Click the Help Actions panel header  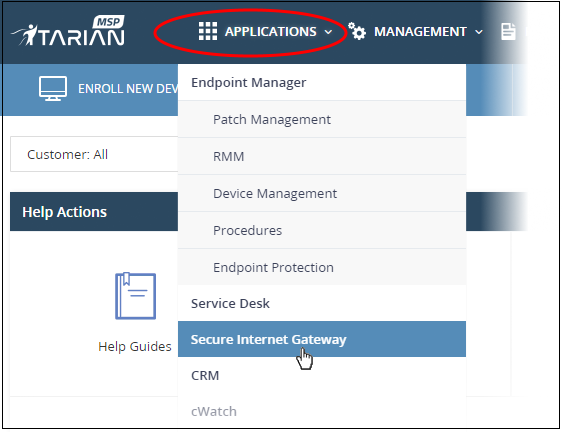pyautogui.click(x=94, y=212)
